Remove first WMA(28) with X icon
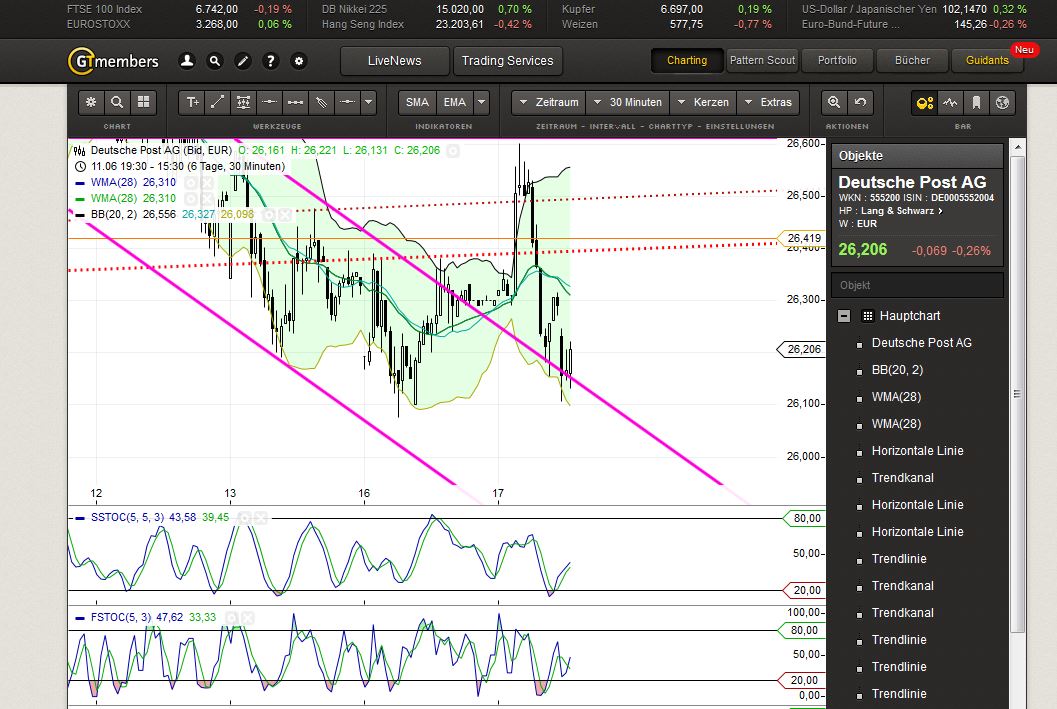This screenshot has height=709, width=1057. pyautogui.click(x=206, y=183)
